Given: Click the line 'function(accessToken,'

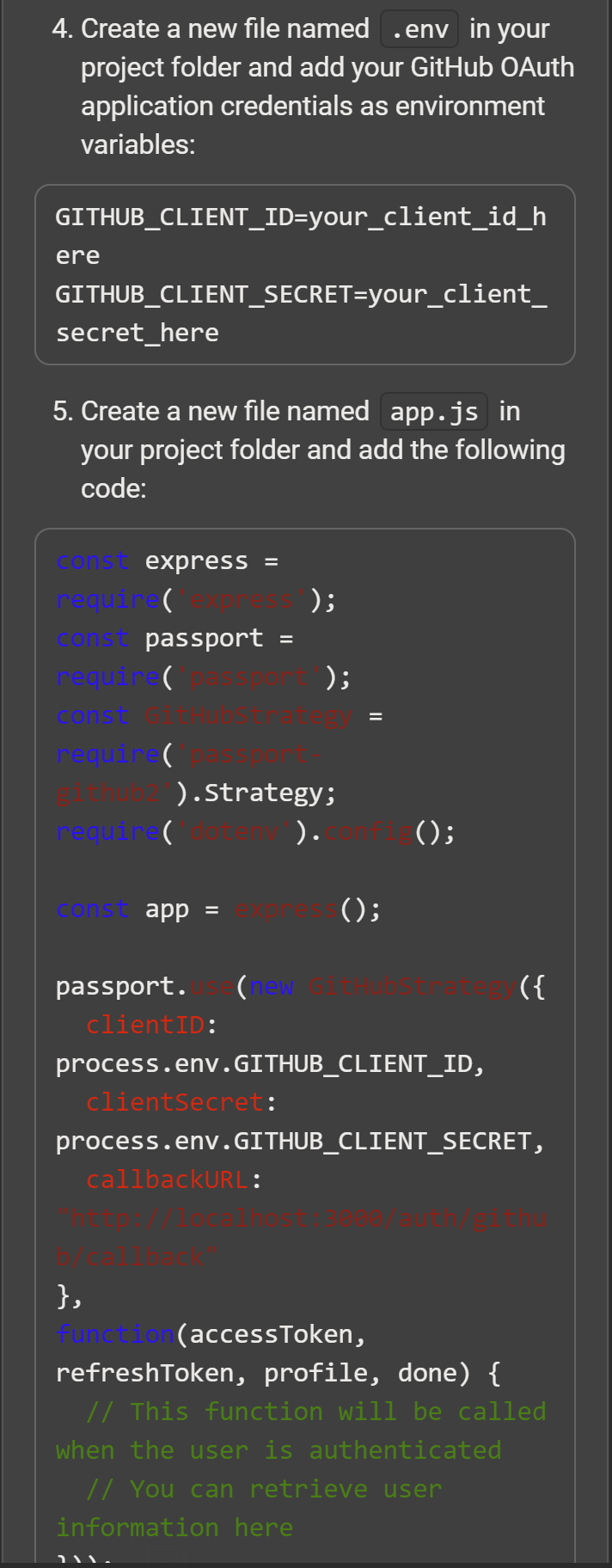Looking at the screenshot, I should point(211,1334).
